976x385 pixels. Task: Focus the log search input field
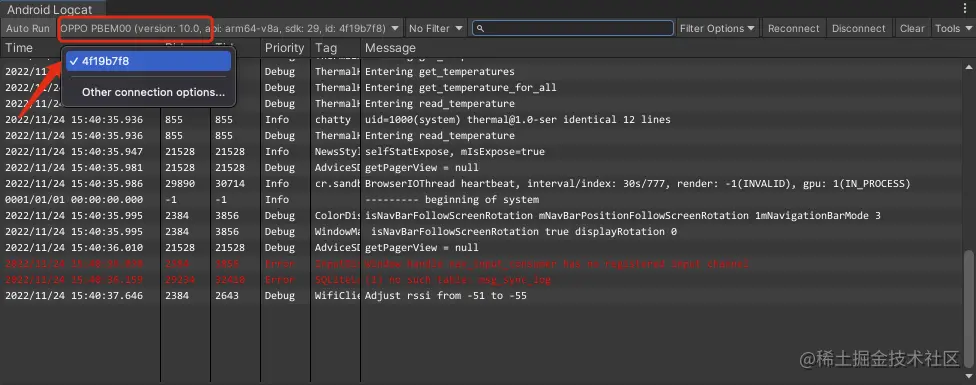pyautogui.click(x=573, y=29)
